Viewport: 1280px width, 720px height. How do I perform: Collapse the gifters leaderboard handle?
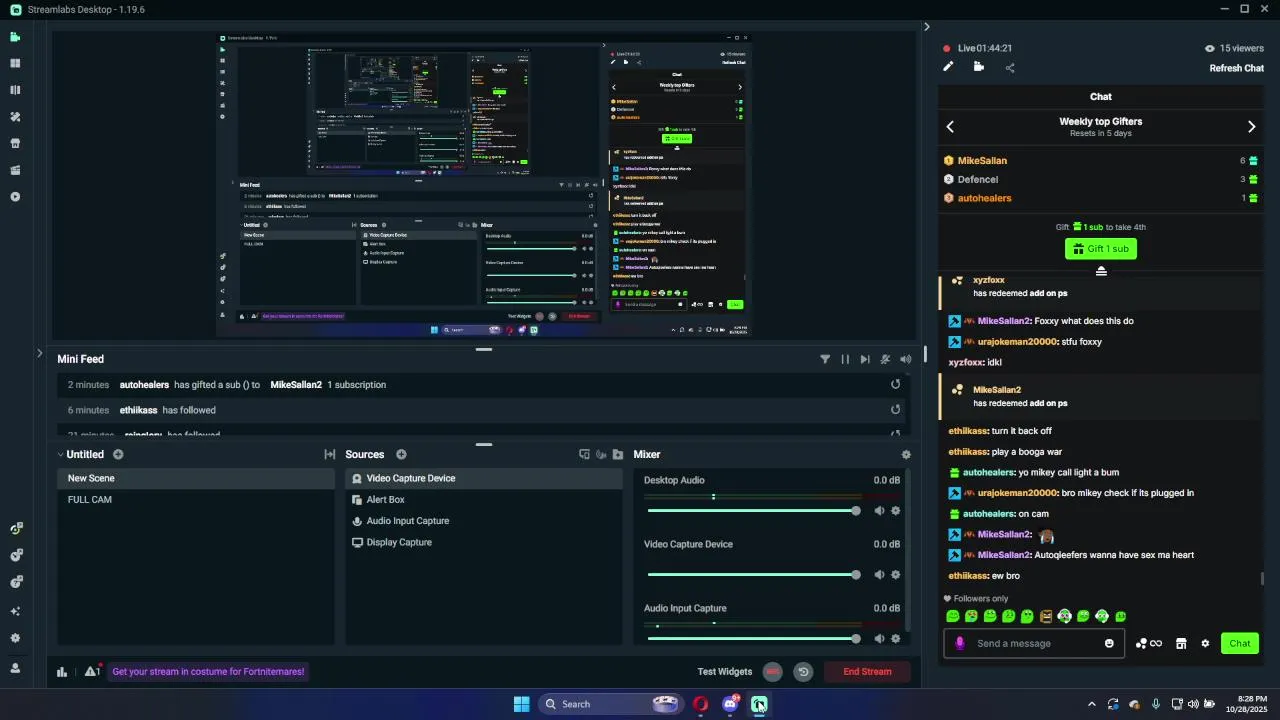[1101, 271]
